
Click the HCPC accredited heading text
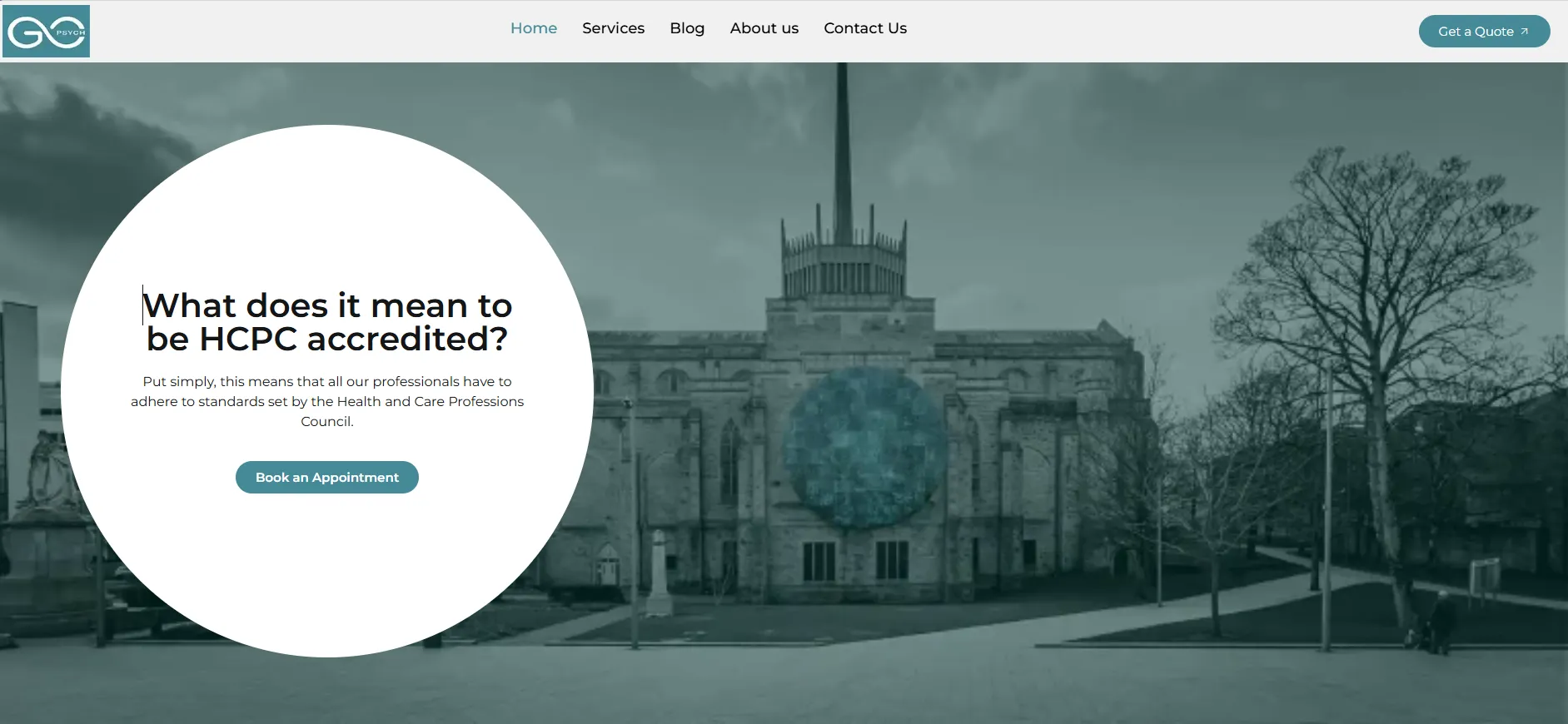click(x=326, y=322)
